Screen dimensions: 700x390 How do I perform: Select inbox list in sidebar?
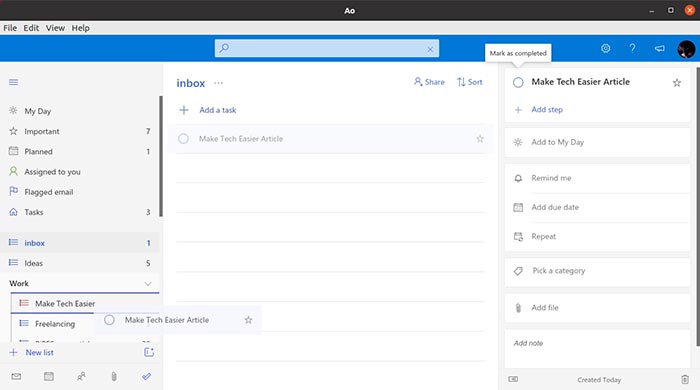point(79,243)
